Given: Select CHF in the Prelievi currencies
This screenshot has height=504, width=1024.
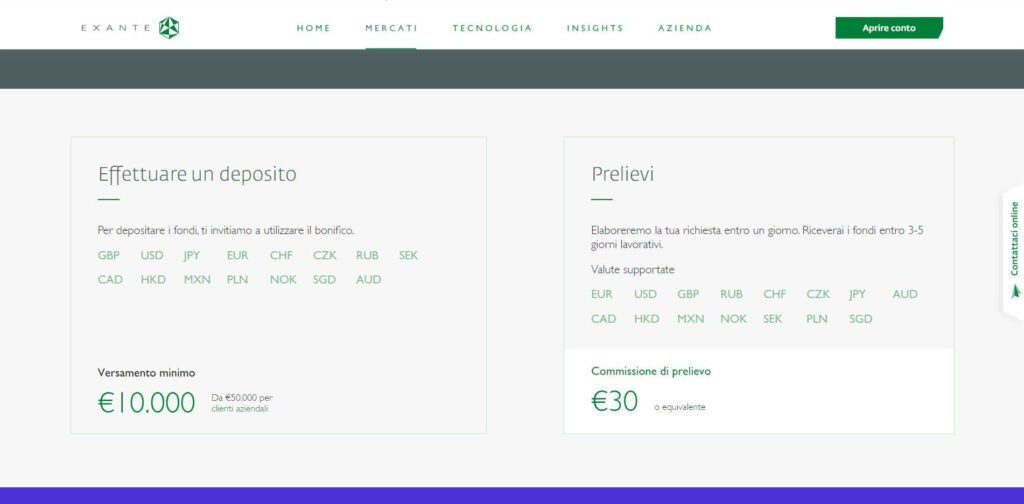Looking at the screenshot, I should [775, 294].
